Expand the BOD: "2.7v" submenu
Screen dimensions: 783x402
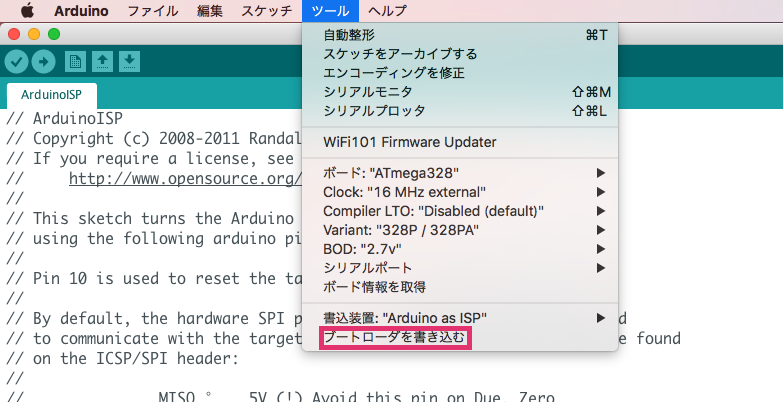(x=460, y=249)
